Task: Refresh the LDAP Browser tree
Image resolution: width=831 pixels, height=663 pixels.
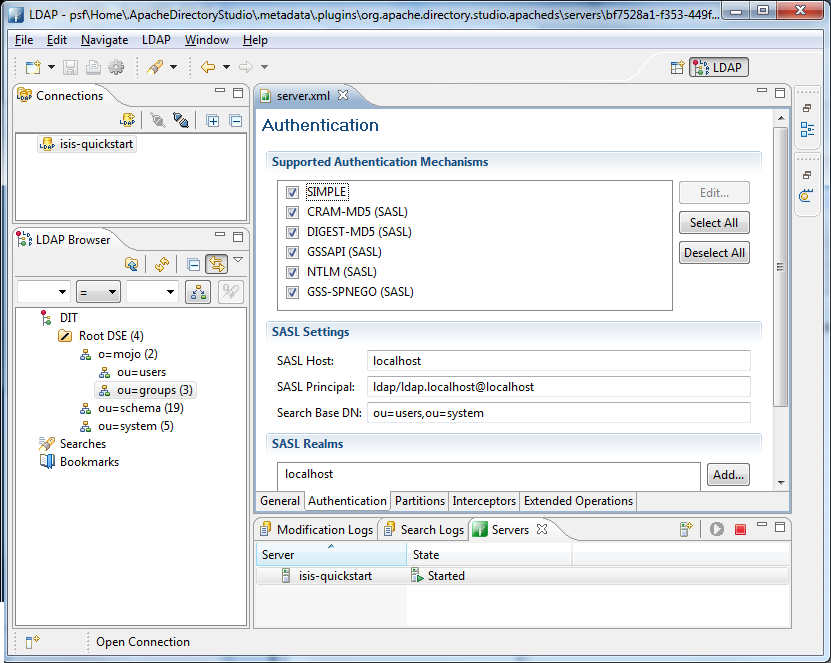Action: [x=161, y=262]
